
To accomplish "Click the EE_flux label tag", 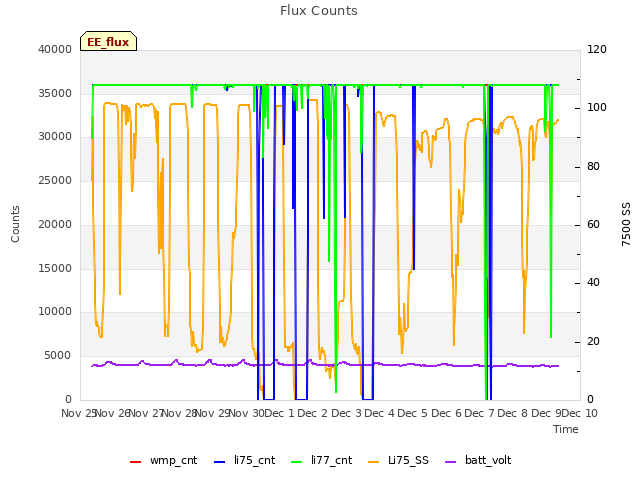I will pos(108,41).
